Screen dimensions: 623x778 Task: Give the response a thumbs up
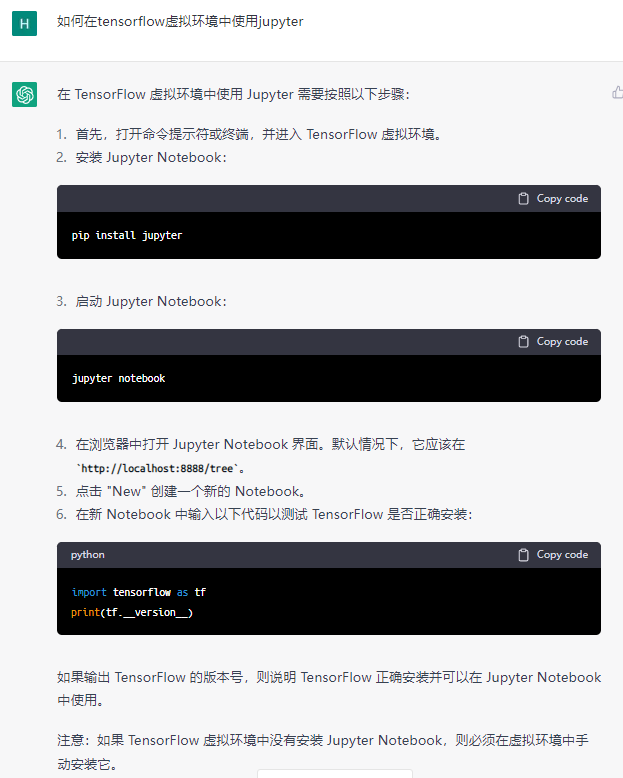click(x=618, y=93)
